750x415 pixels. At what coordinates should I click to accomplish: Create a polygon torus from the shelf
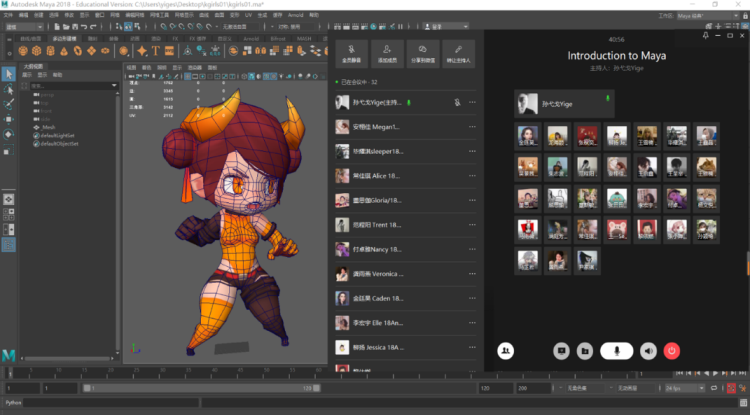[77, 51]
